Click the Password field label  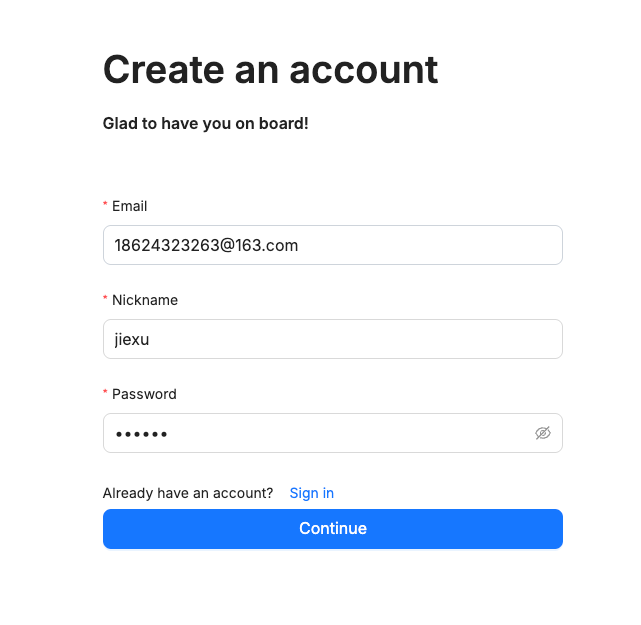[144, 394]
